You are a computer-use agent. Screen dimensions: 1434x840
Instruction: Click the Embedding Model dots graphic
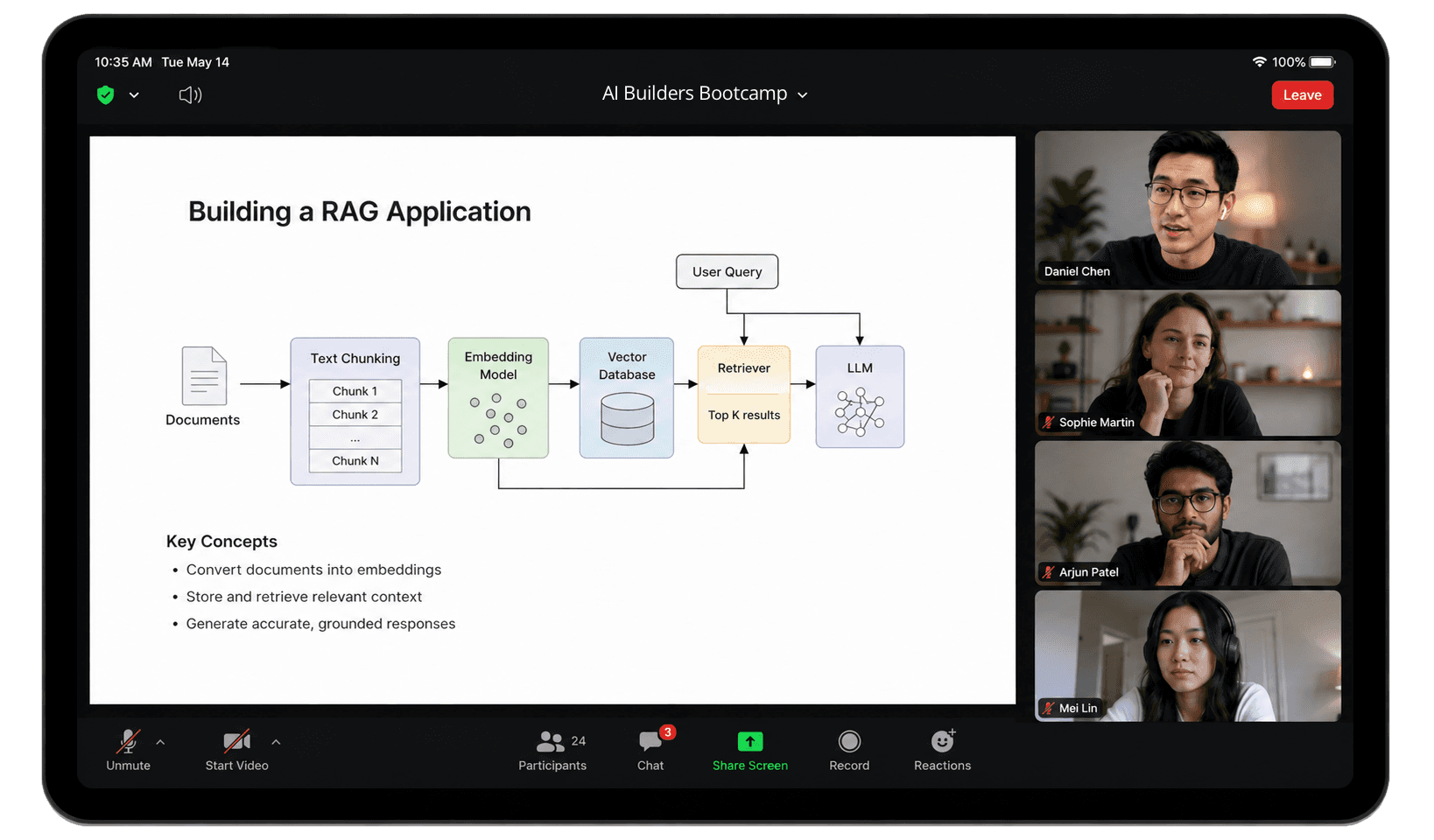(x=499, y=421)
